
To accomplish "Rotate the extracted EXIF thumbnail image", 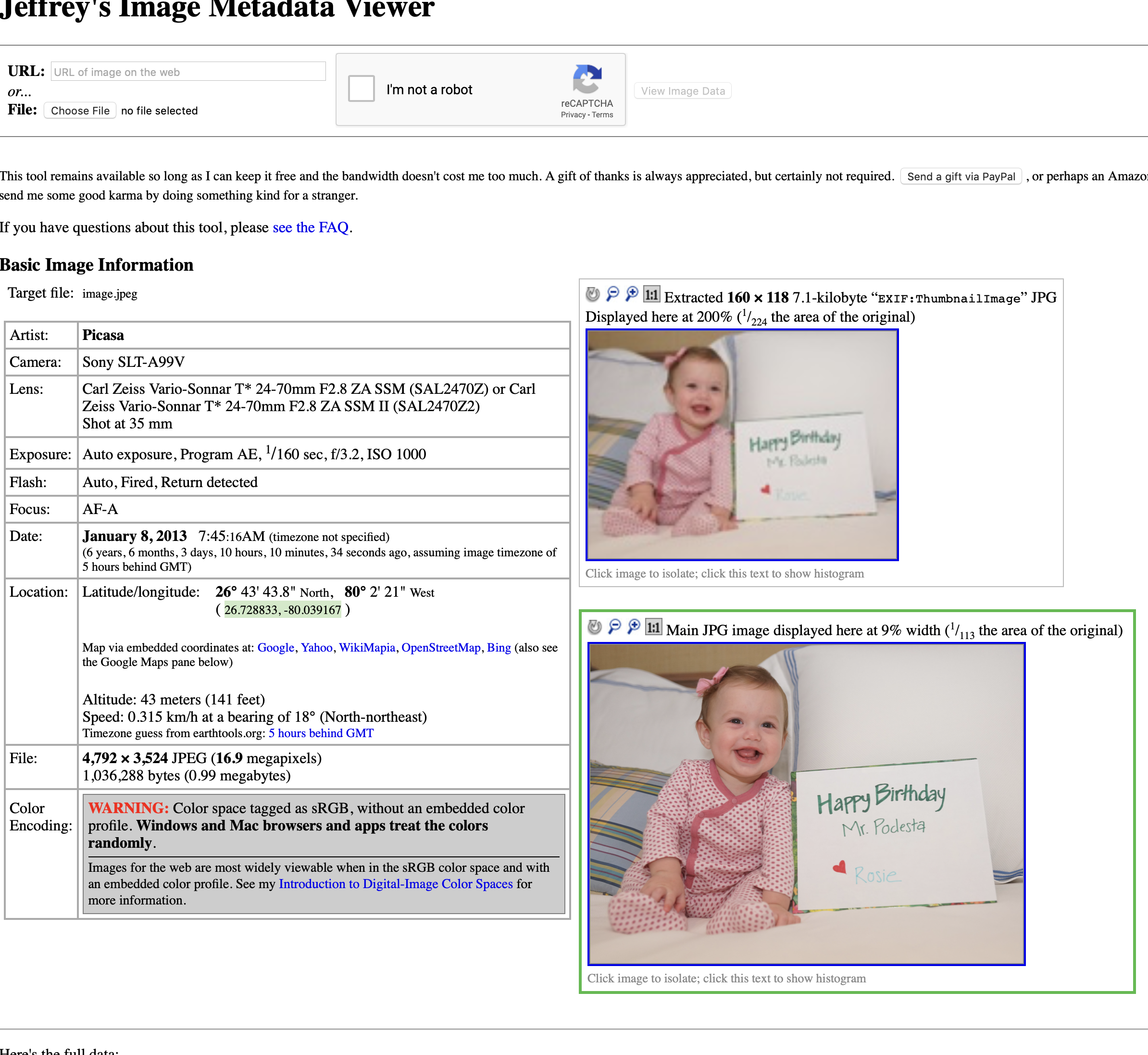I will click(x=593, y=294).
